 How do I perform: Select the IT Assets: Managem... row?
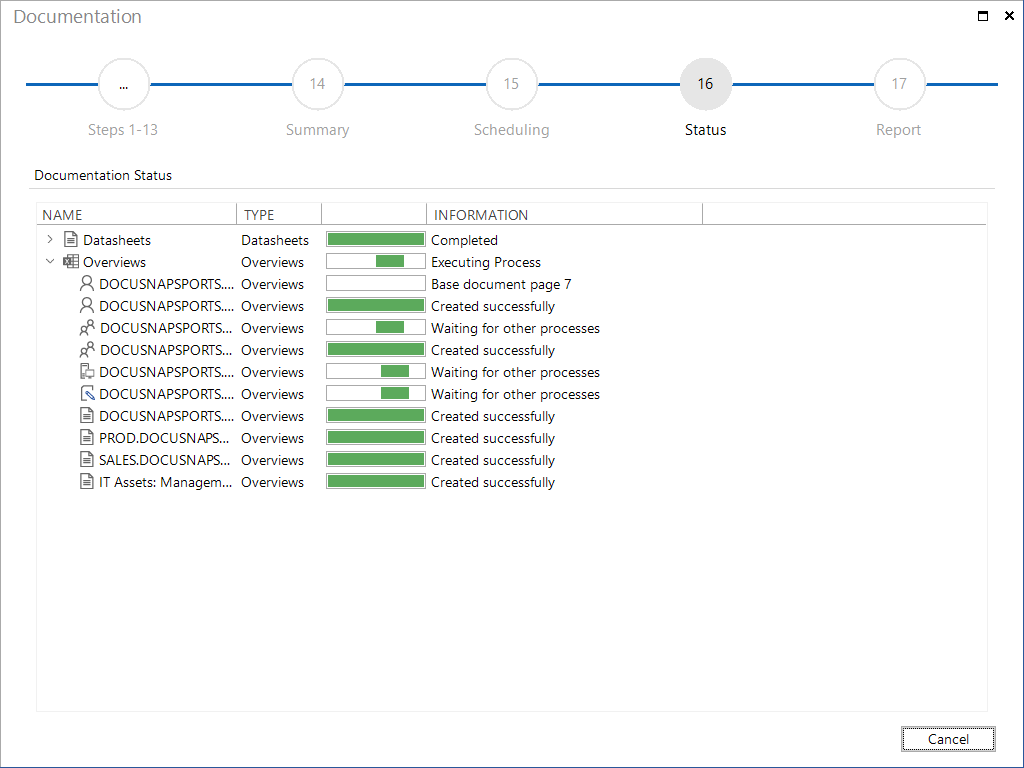click(165, 483)
